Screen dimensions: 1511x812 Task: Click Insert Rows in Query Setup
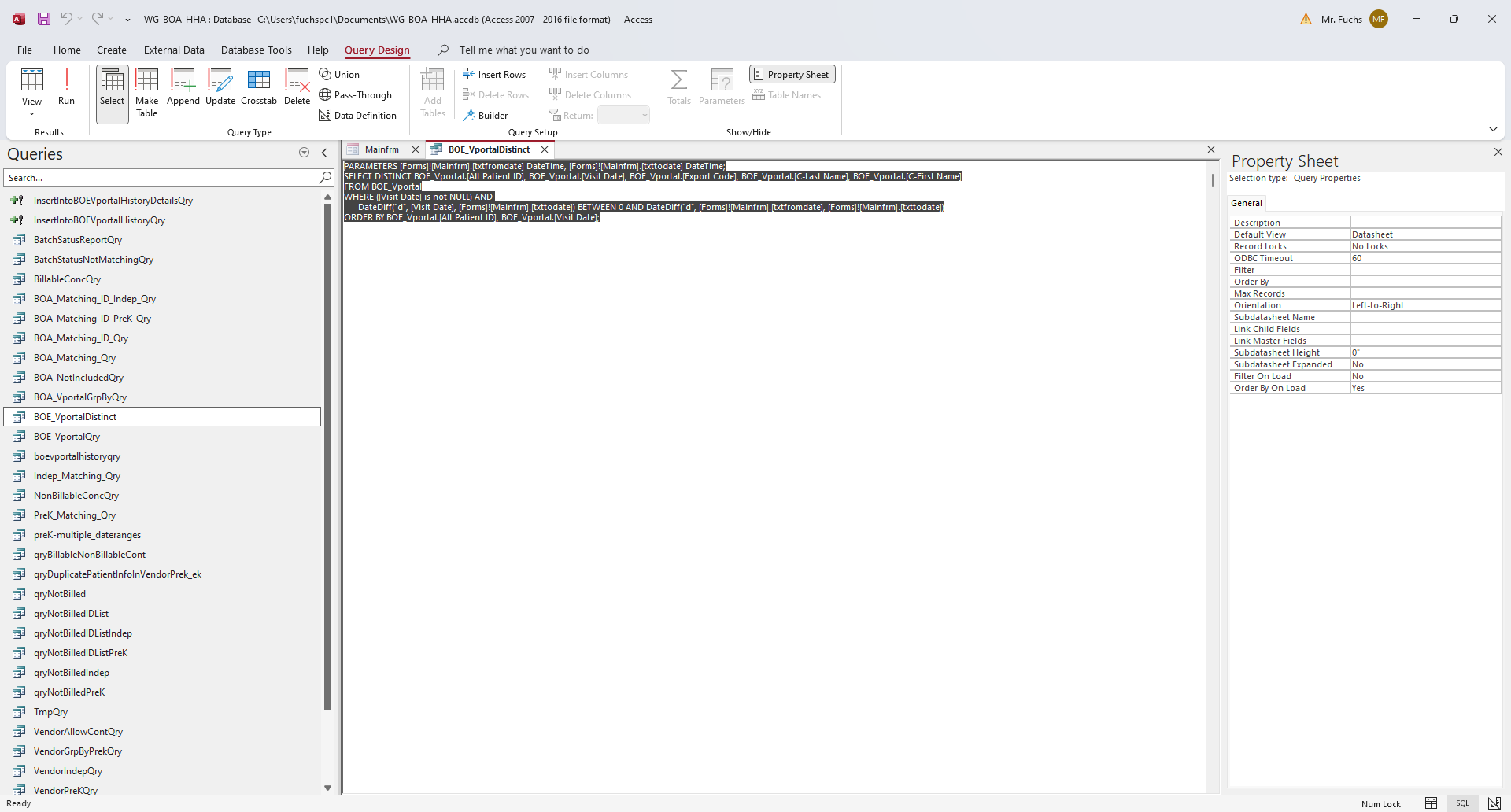[494, 74]
